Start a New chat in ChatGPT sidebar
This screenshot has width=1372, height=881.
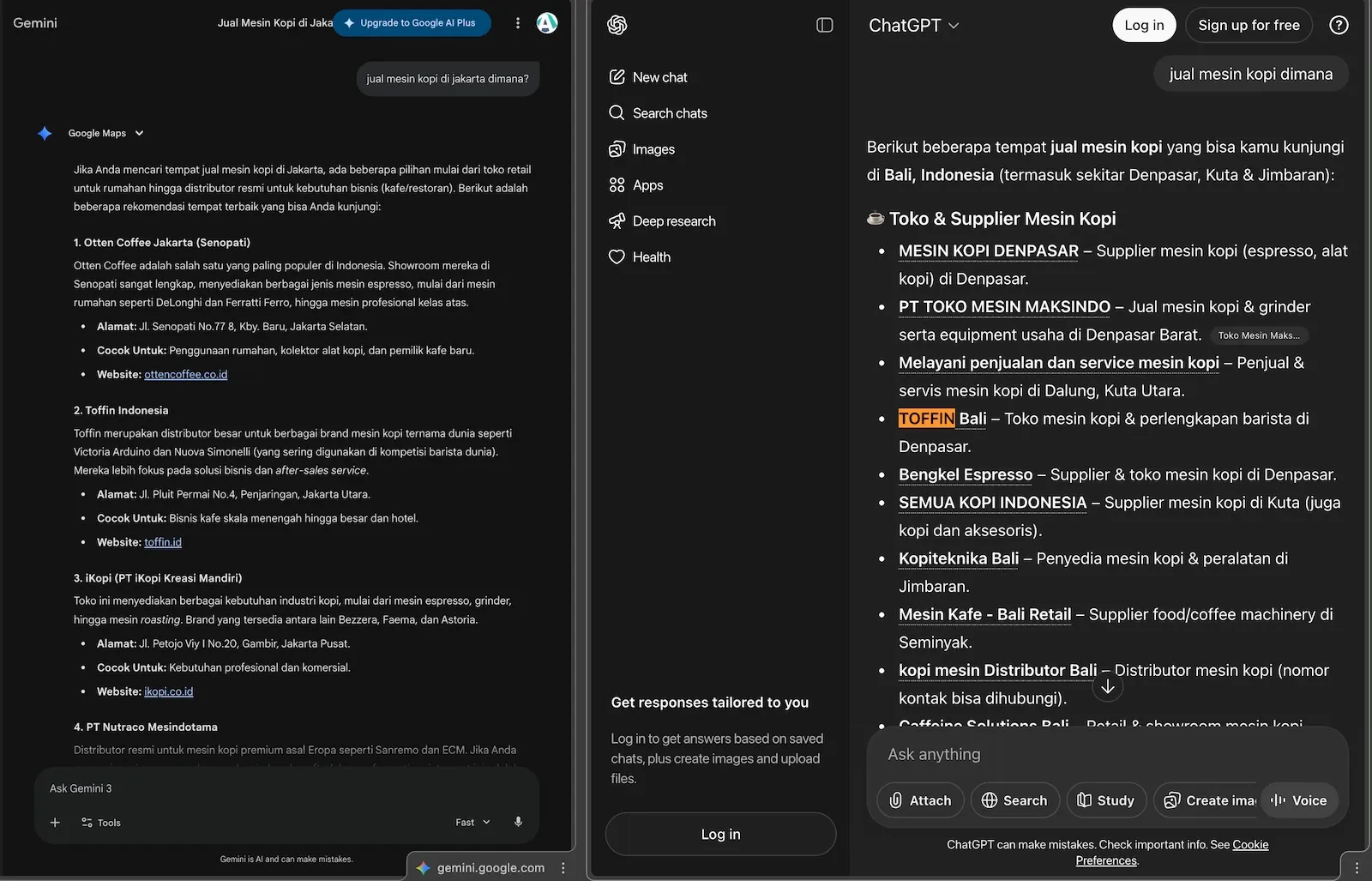660,76
